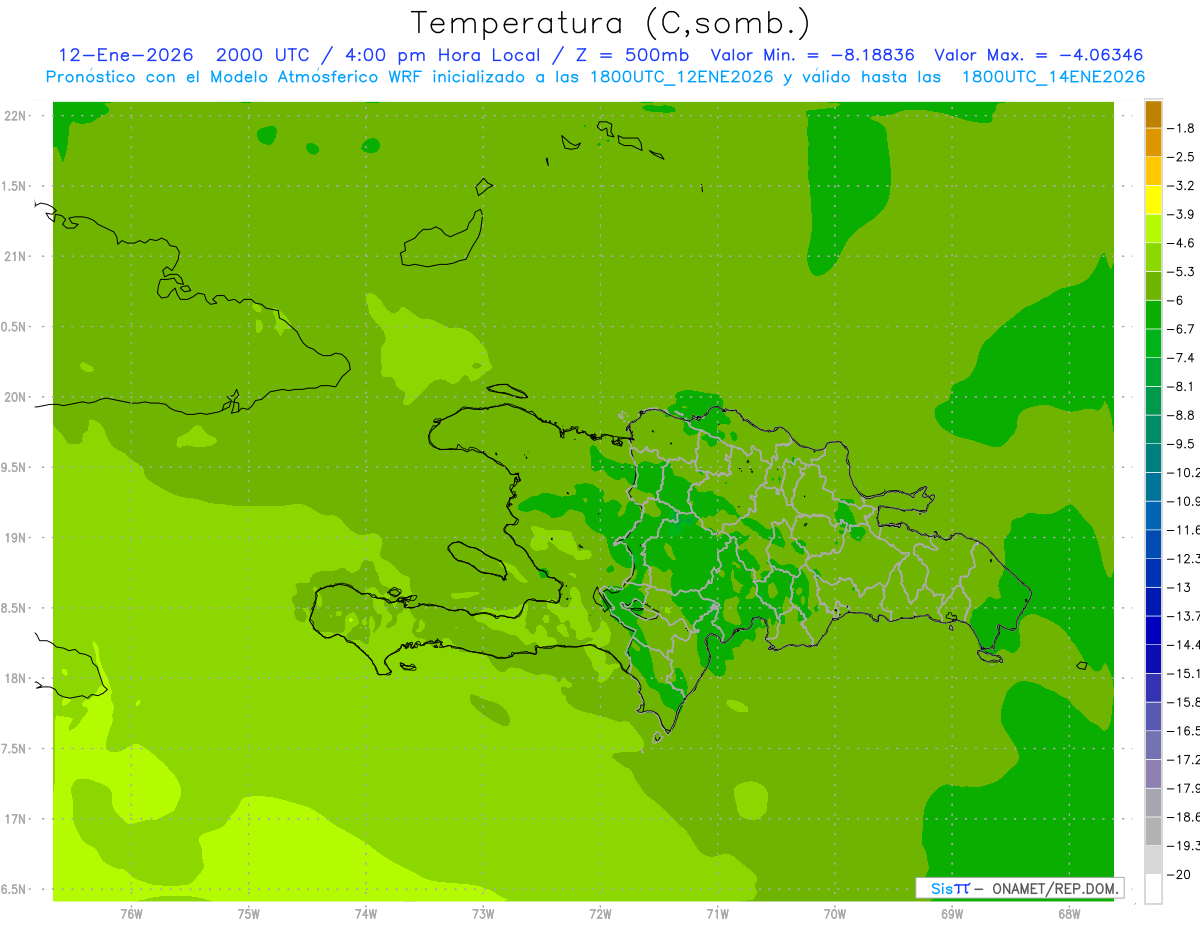Click the 17N latitude label
This screenshot has height=927, width=1200.
(x=17, y=819)
